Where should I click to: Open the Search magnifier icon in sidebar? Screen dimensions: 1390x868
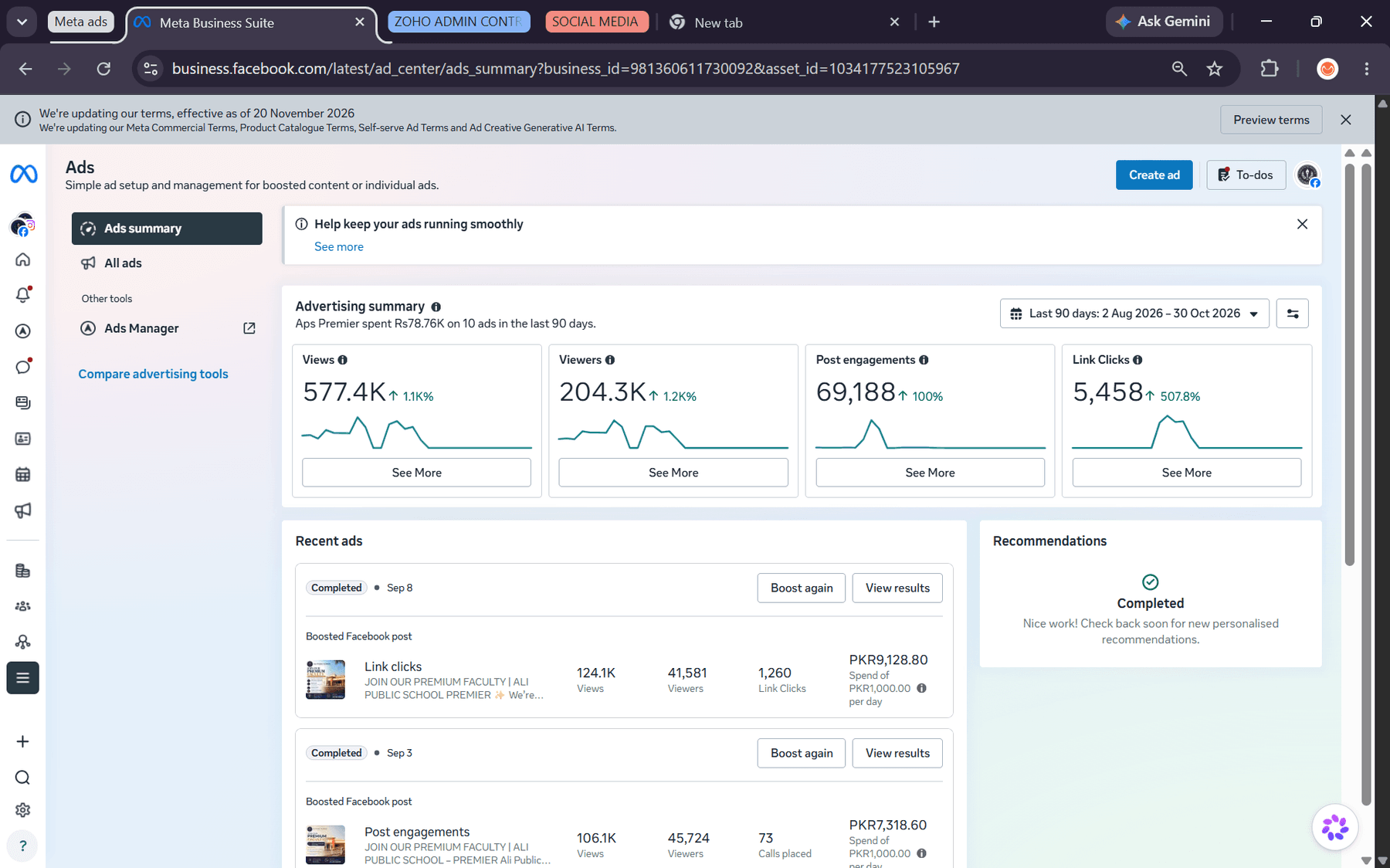[x=23, y=777]
